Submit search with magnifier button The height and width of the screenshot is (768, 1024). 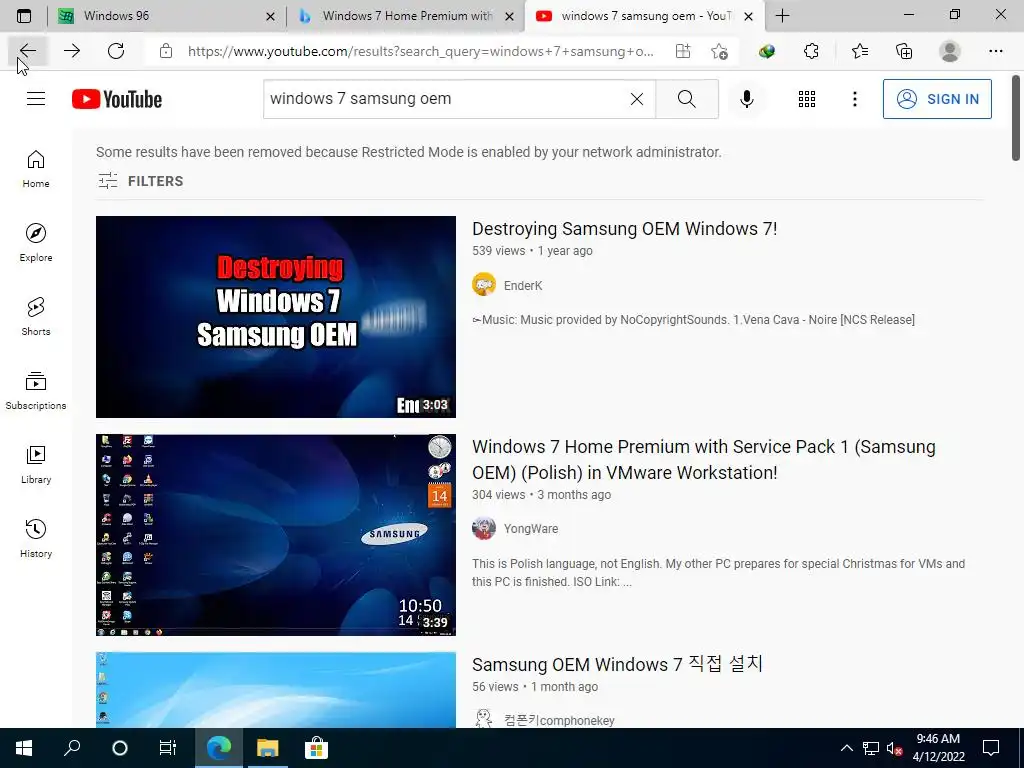tap(686, 99)
